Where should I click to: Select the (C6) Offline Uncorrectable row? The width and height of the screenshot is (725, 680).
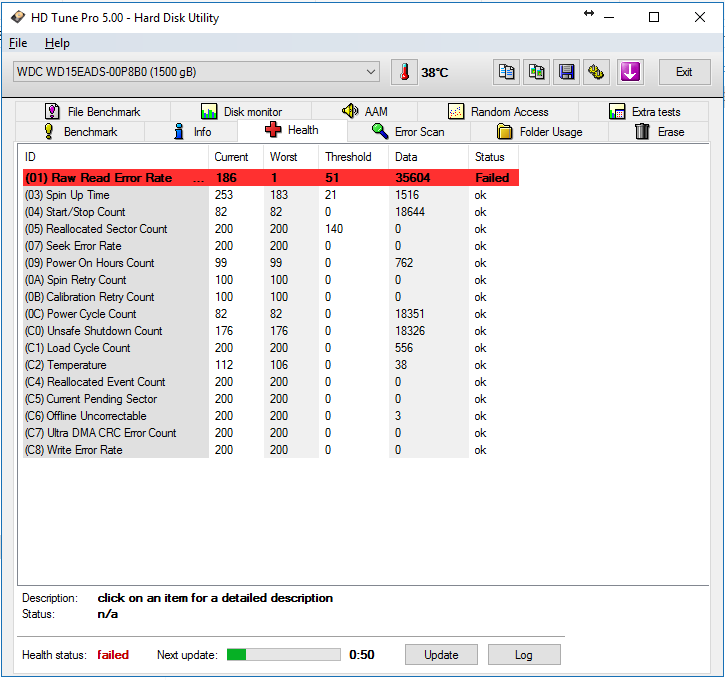(x=271, y=416)
